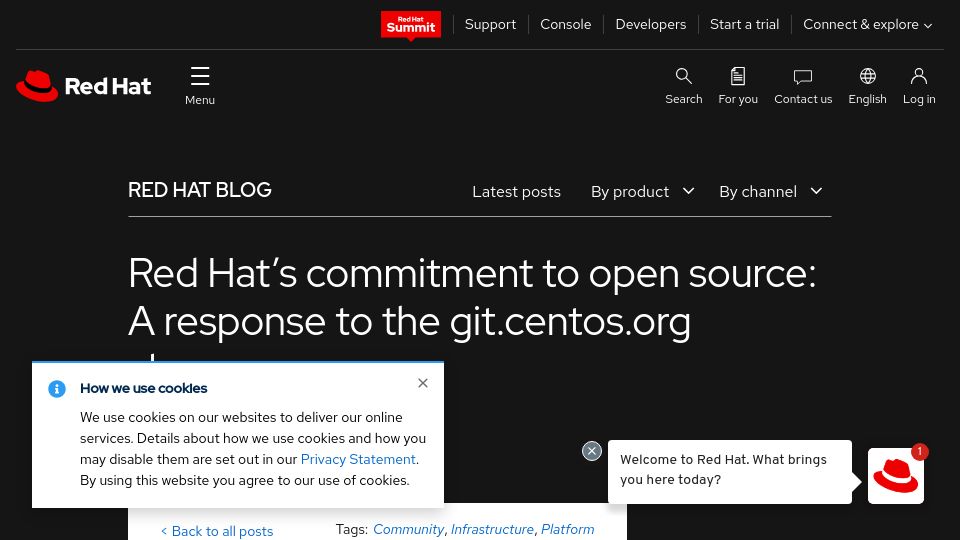960x540 pixels.
Task: Open the Platform tag
Action: (x=568, y=529)
